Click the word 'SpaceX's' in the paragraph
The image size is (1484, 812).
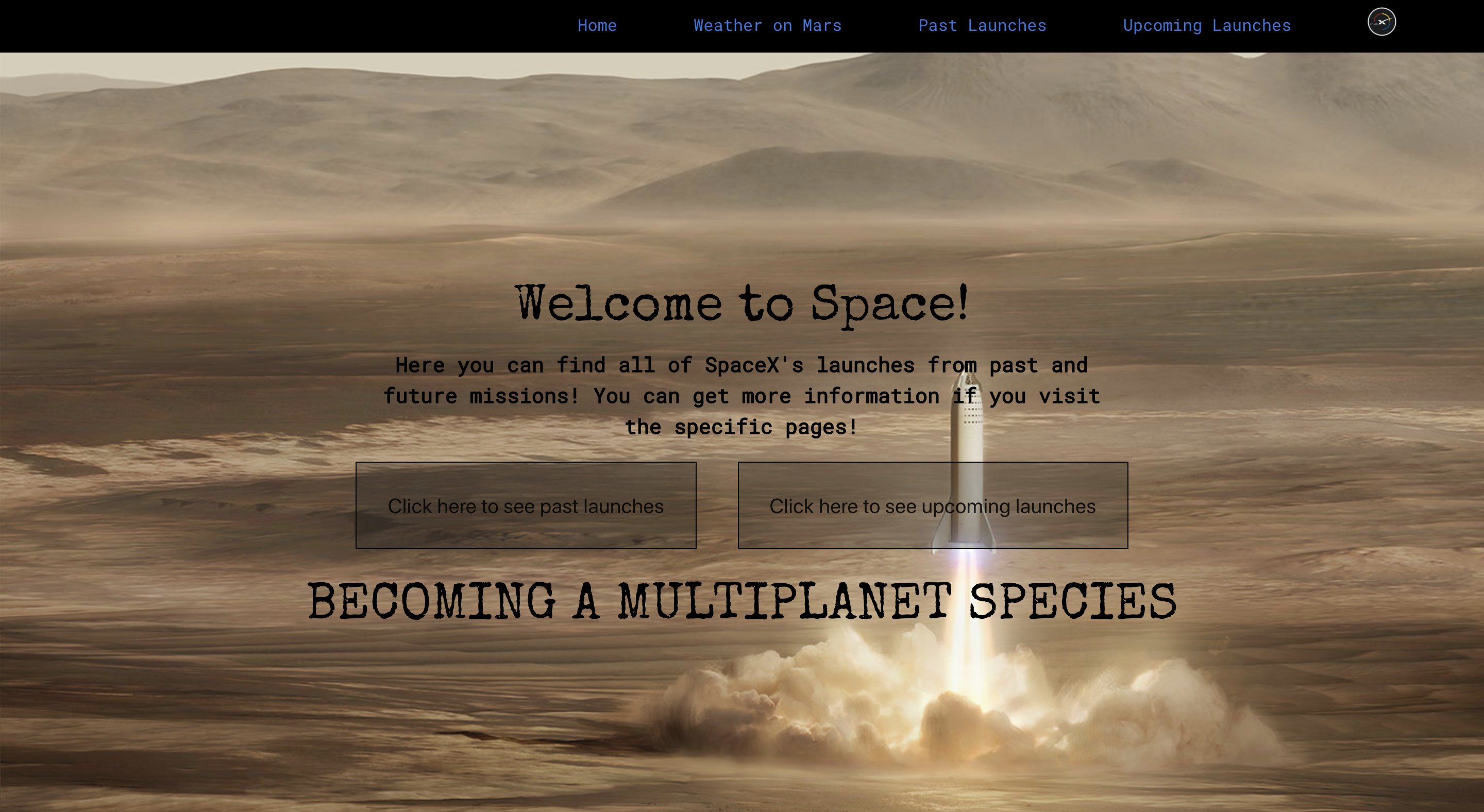753,365
